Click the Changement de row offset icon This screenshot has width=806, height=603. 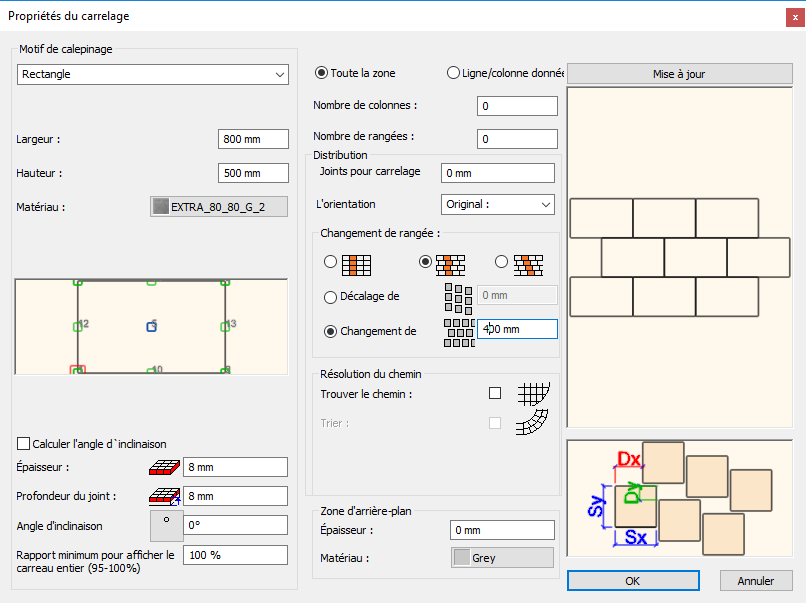pyautogui.click(x=460, y=333)
